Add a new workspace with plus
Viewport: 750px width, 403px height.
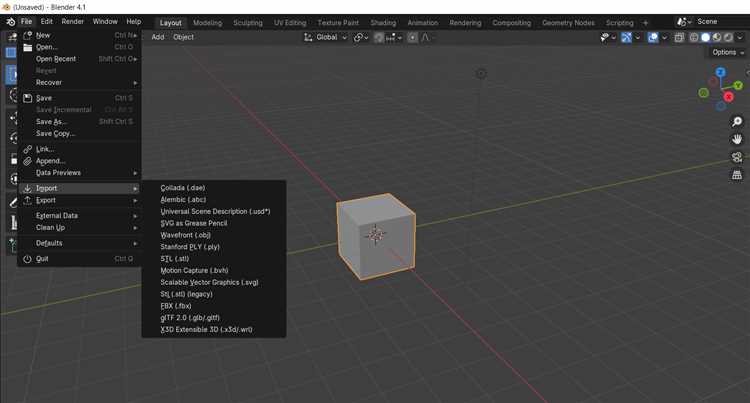[645, 23]
